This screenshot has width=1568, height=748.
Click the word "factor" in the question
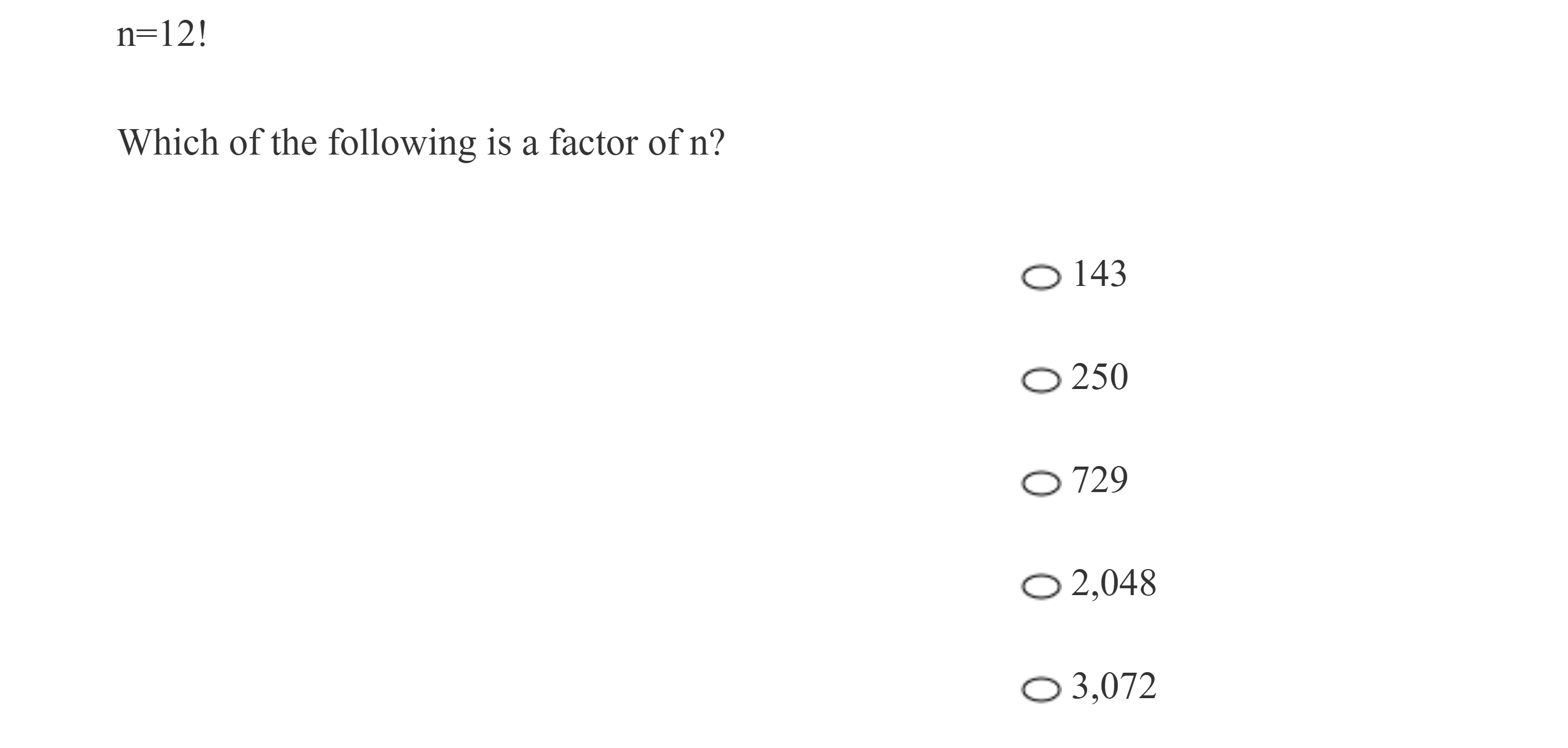coord(593,143)
